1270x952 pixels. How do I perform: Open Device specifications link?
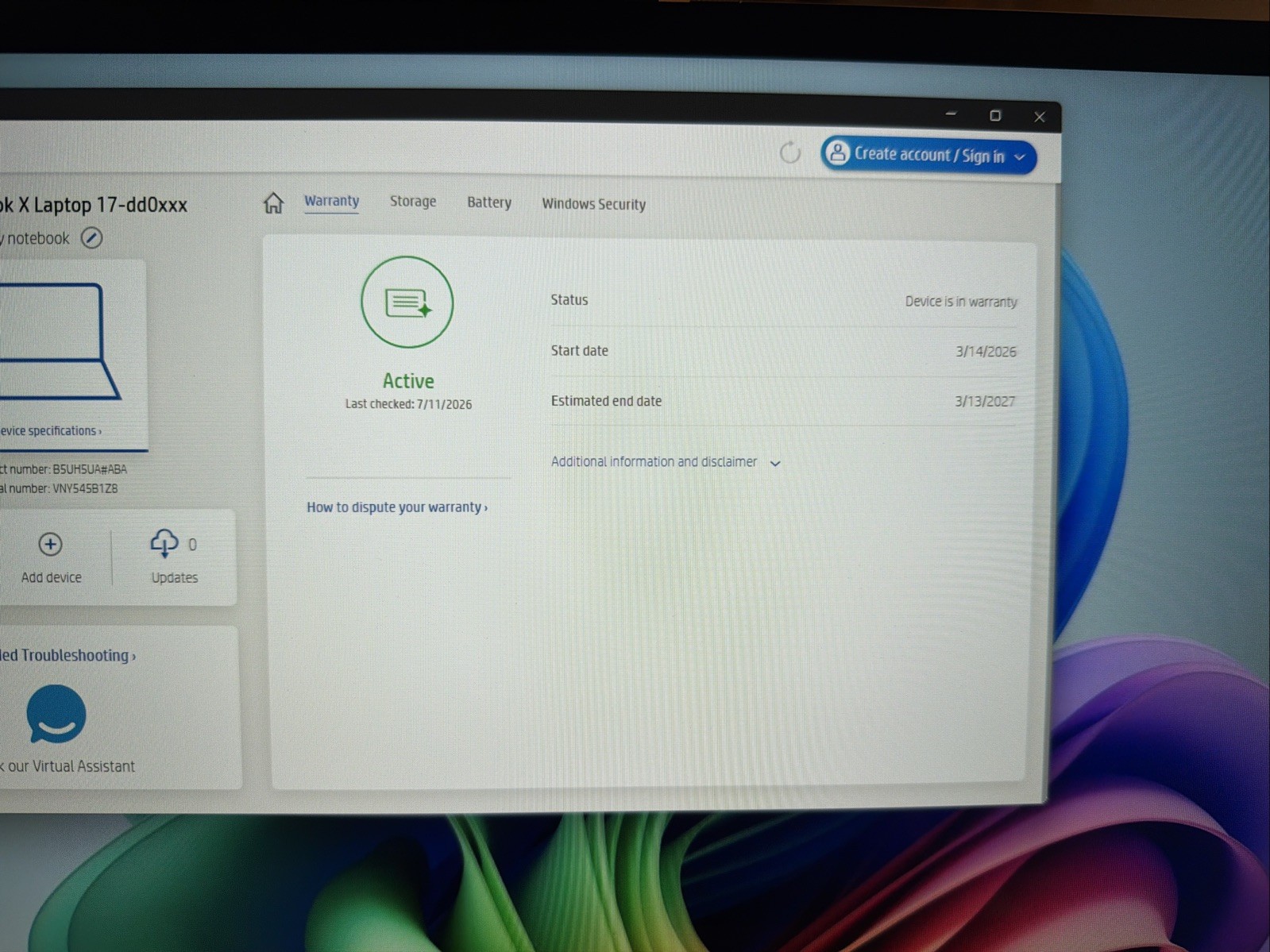[x=51, y=431]
